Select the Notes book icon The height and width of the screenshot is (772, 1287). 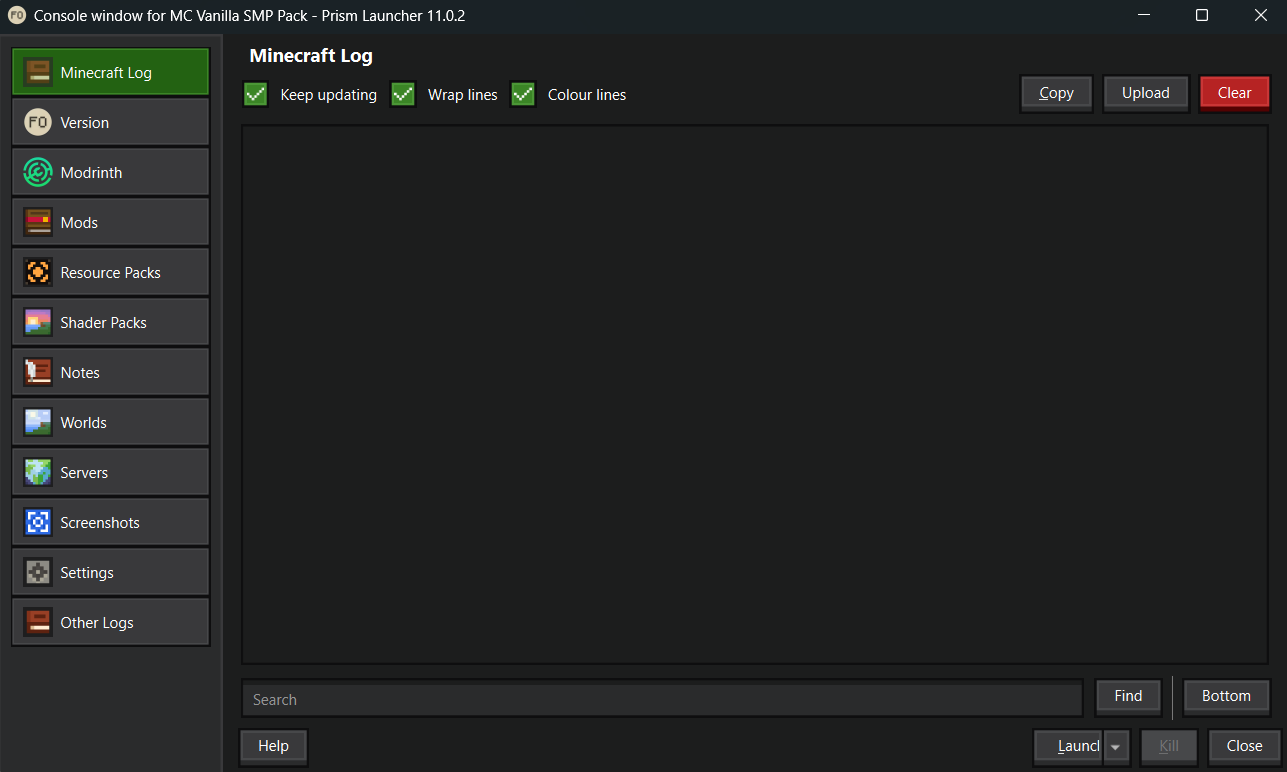(x=38, y=372)
